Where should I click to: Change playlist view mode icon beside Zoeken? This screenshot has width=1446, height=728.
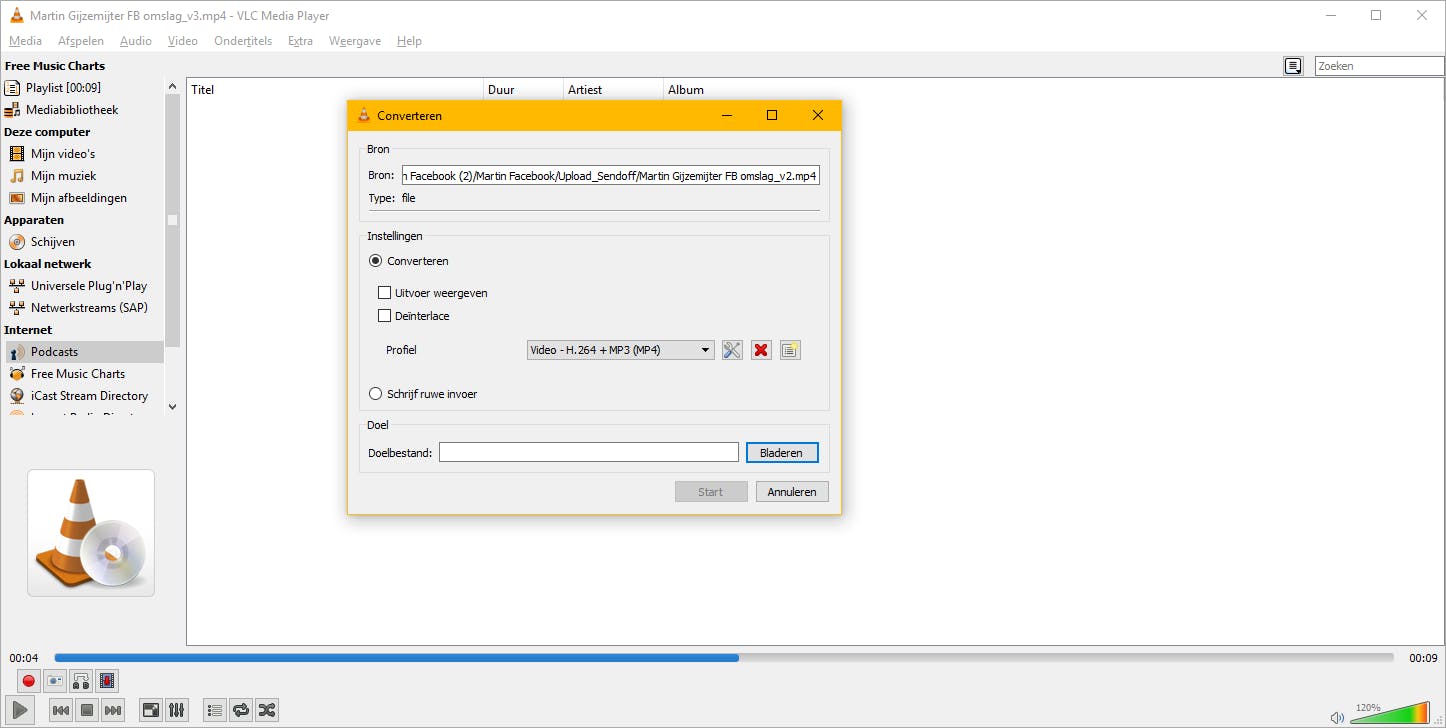pos(1293,66)
